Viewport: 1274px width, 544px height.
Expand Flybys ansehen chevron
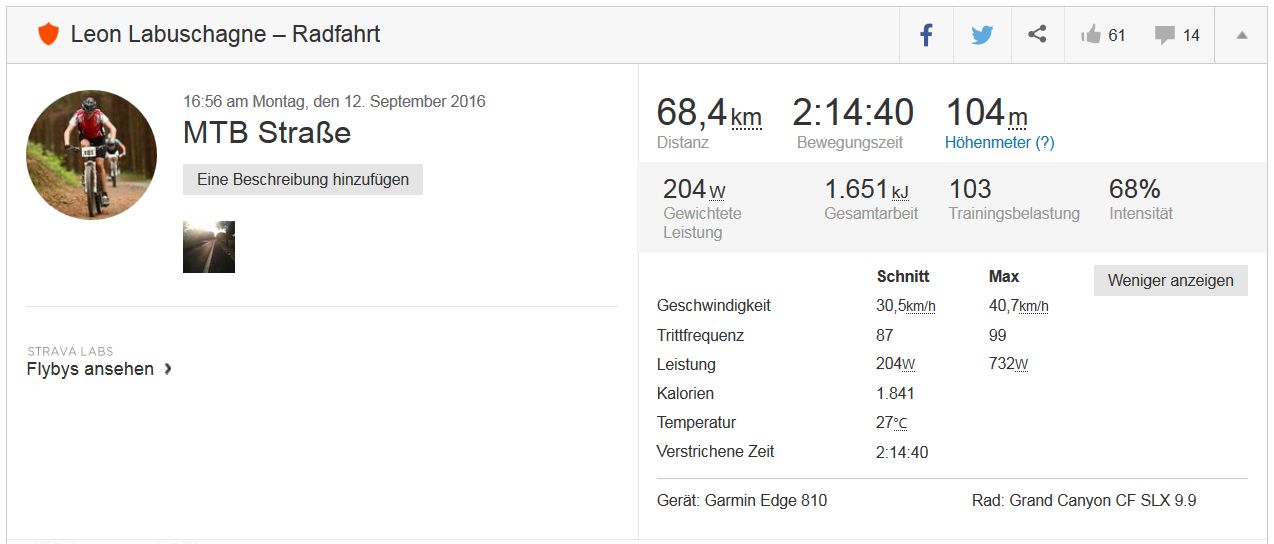coord(168,369)
